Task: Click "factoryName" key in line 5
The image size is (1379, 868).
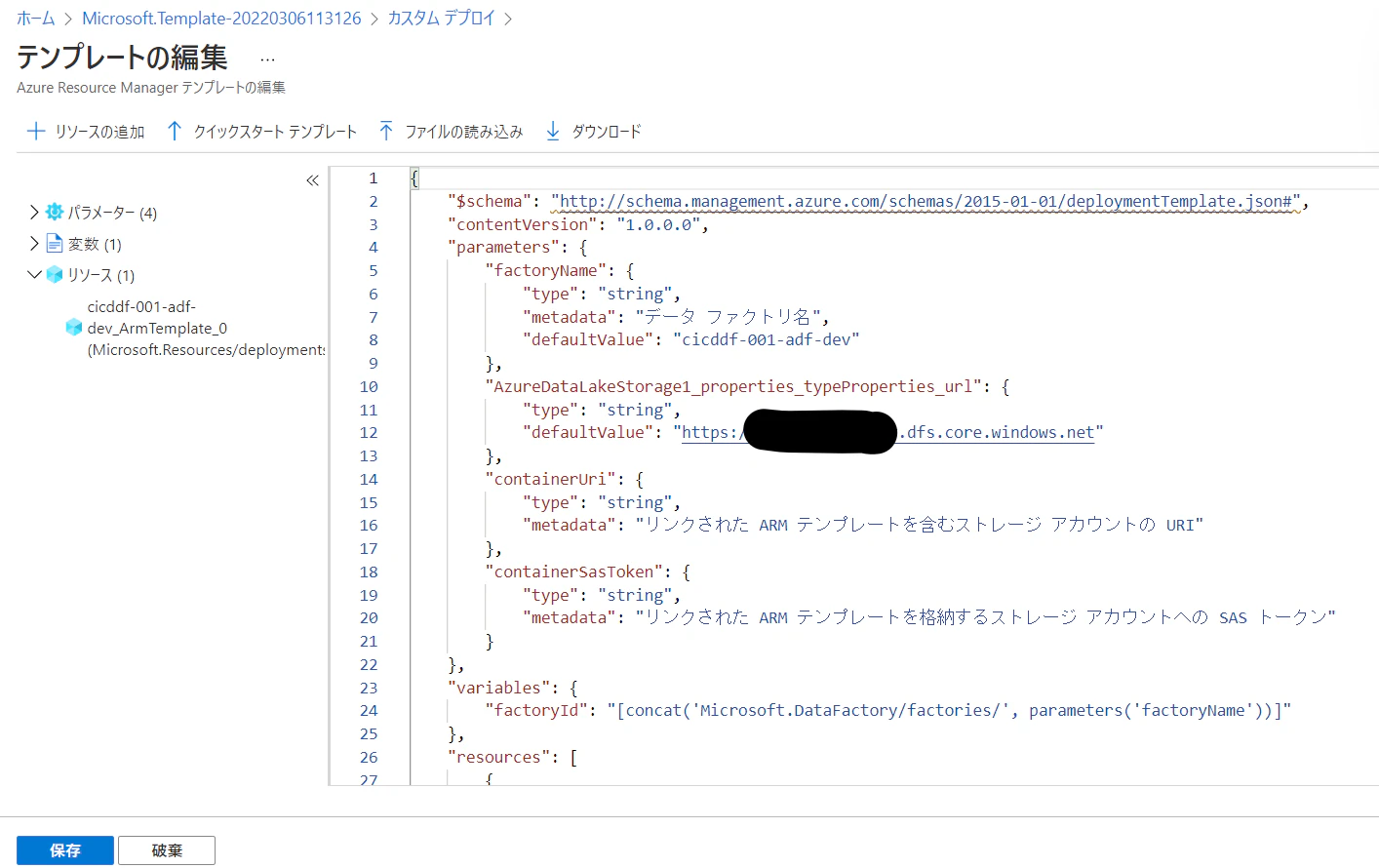Action: pos(546,270)
